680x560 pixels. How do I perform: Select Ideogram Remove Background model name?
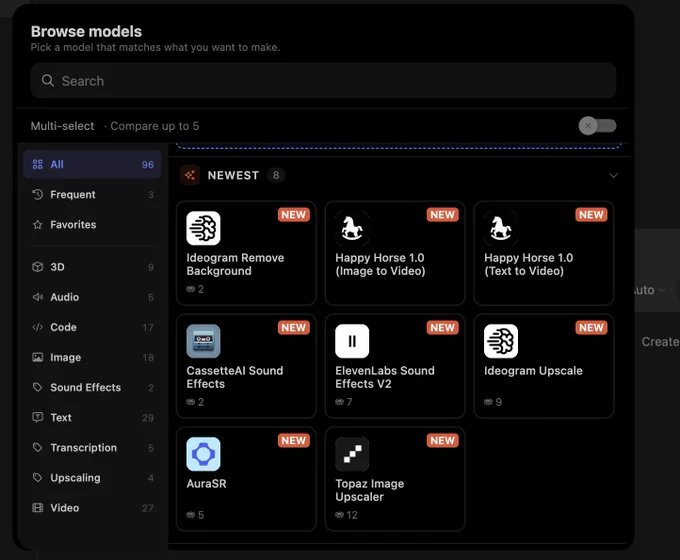(x=235, y=264)
